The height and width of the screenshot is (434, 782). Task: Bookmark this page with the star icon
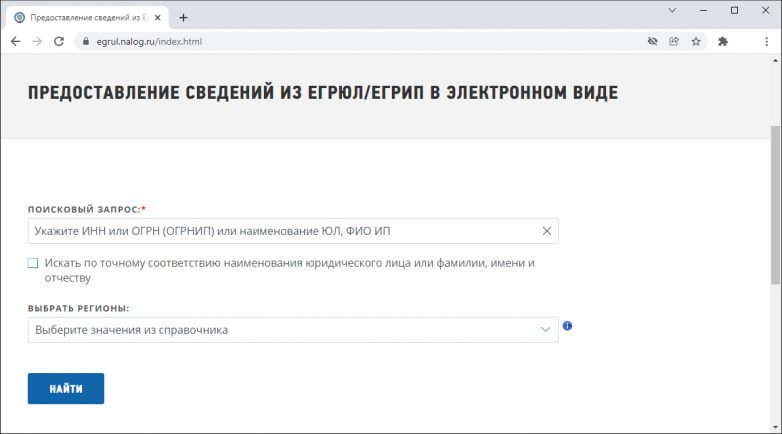696,41
